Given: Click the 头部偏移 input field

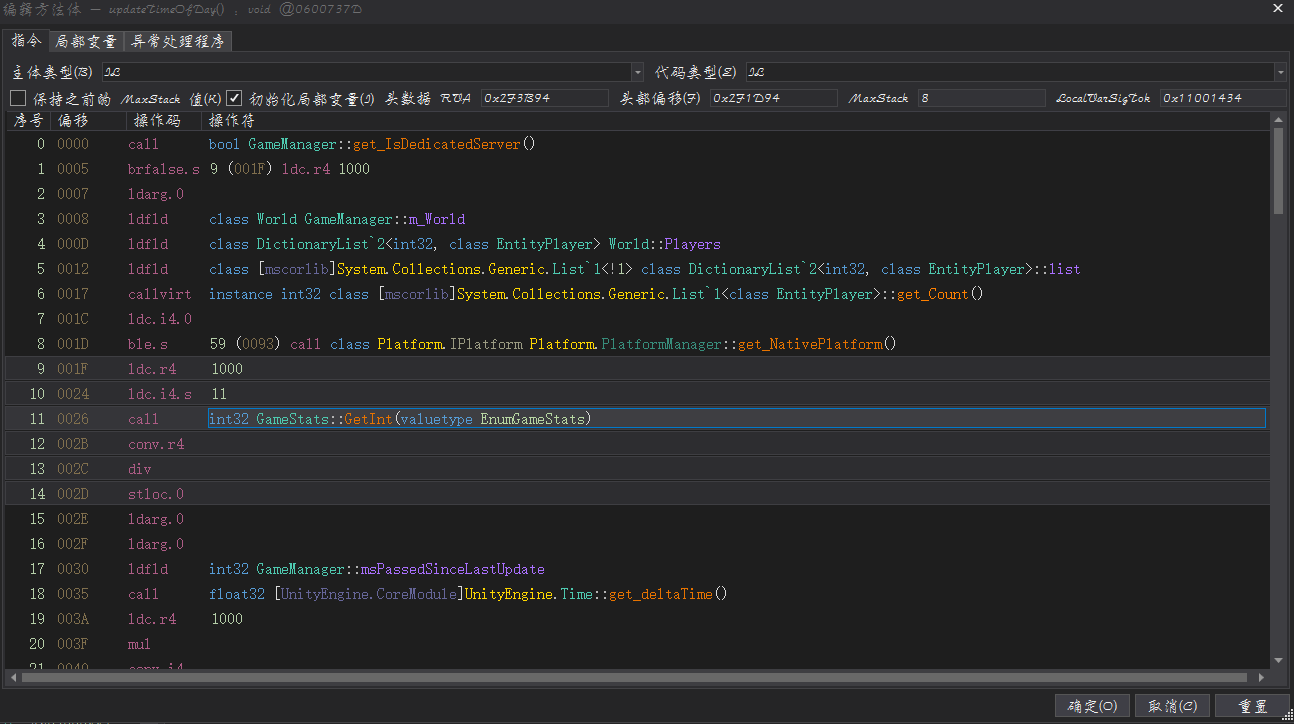Looking at the screenshot, I should click(774, 98).
